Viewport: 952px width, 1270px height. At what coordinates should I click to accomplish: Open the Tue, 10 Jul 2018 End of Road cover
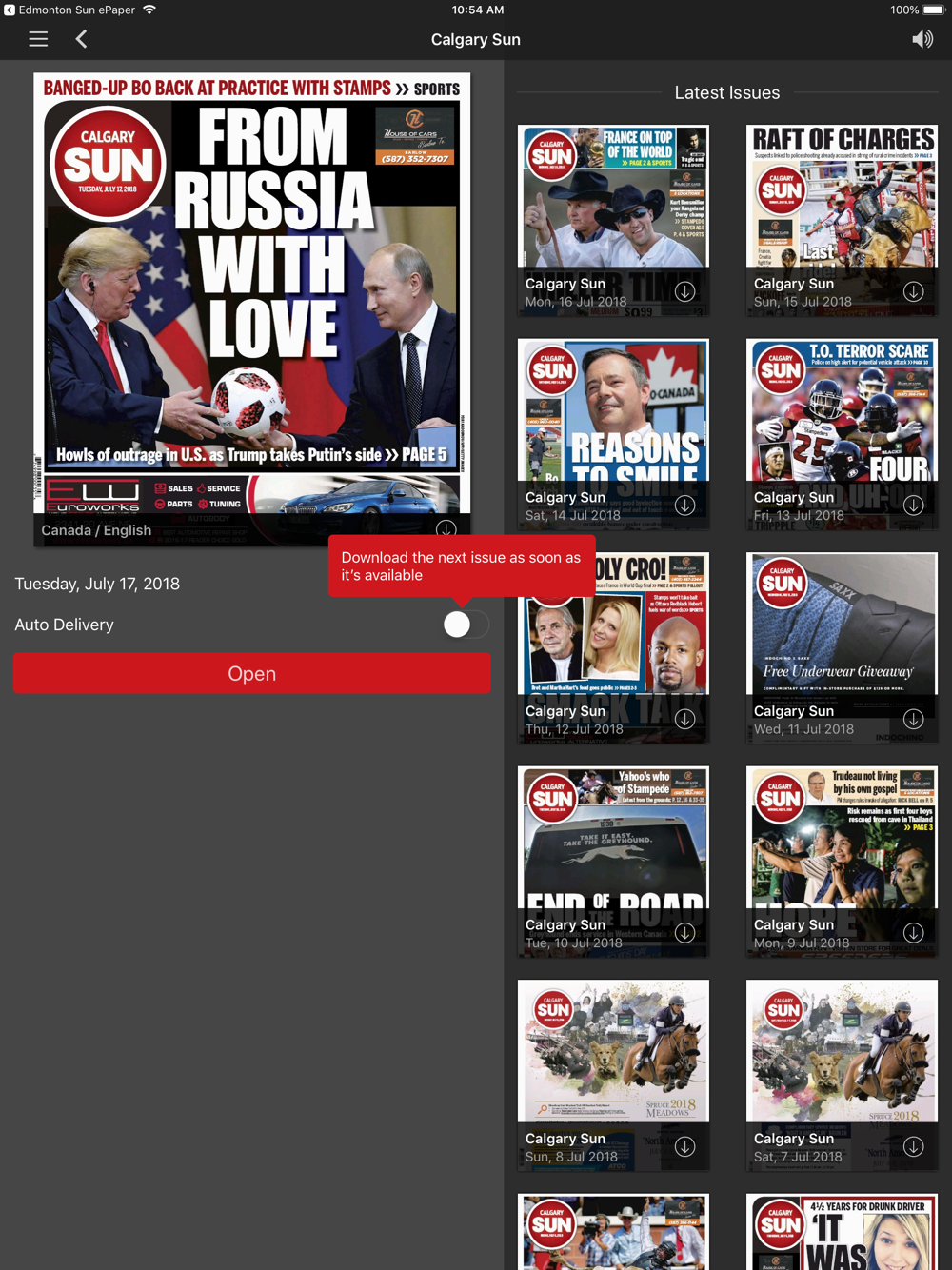pos(613,862)
